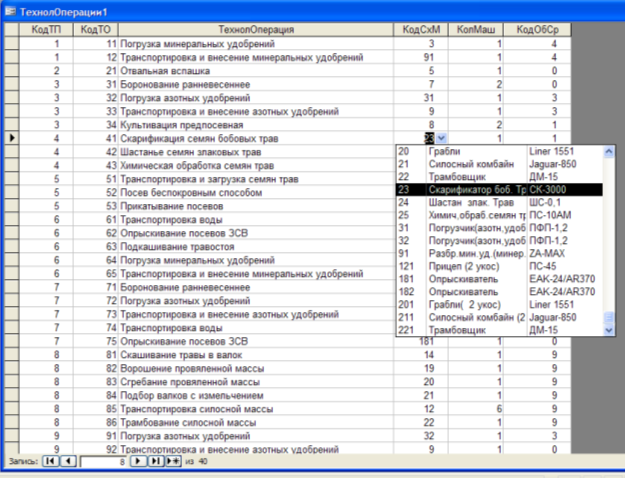This screenshot has height=478, width=625.
Task: Click cell Боронование ранневесеннее row 31
Action: [256, 85]
